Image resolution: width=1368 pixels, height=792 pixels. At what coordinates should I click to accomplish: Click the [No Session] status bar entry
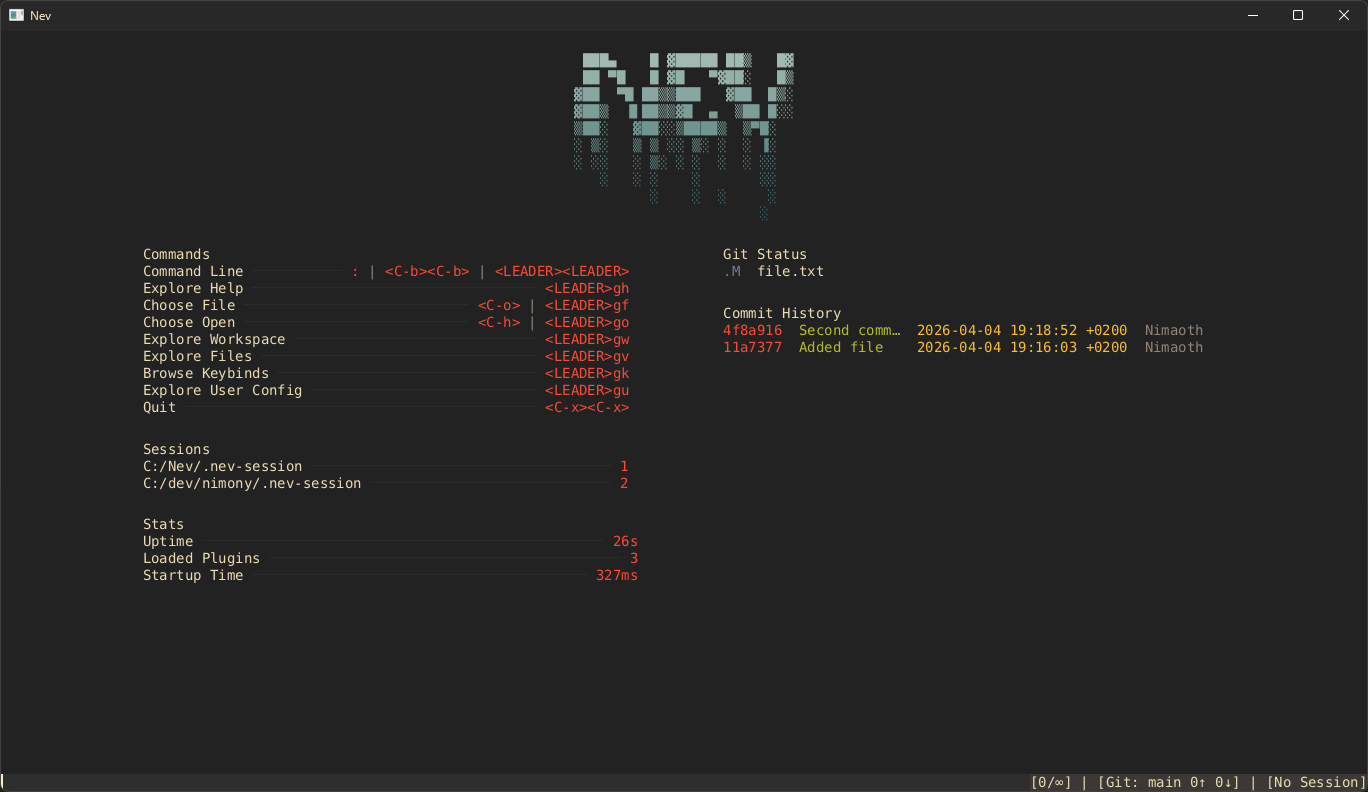(x=1316, y=782)
